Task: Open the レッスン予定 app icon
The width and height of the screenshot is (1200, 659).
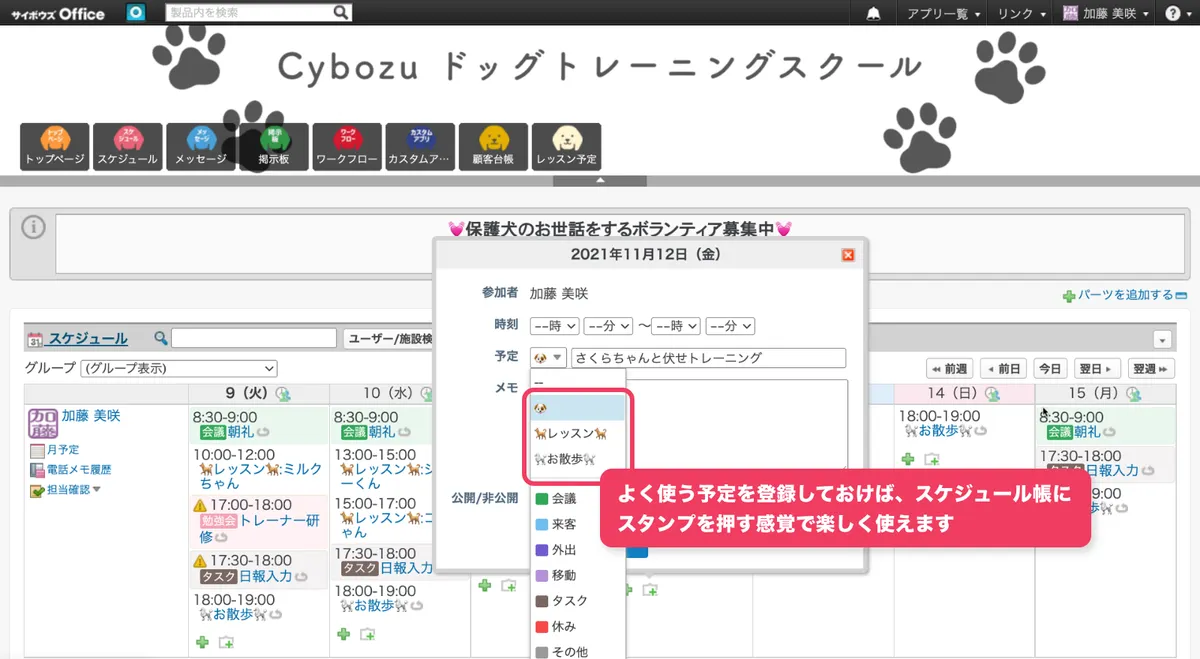Action: 567,146
